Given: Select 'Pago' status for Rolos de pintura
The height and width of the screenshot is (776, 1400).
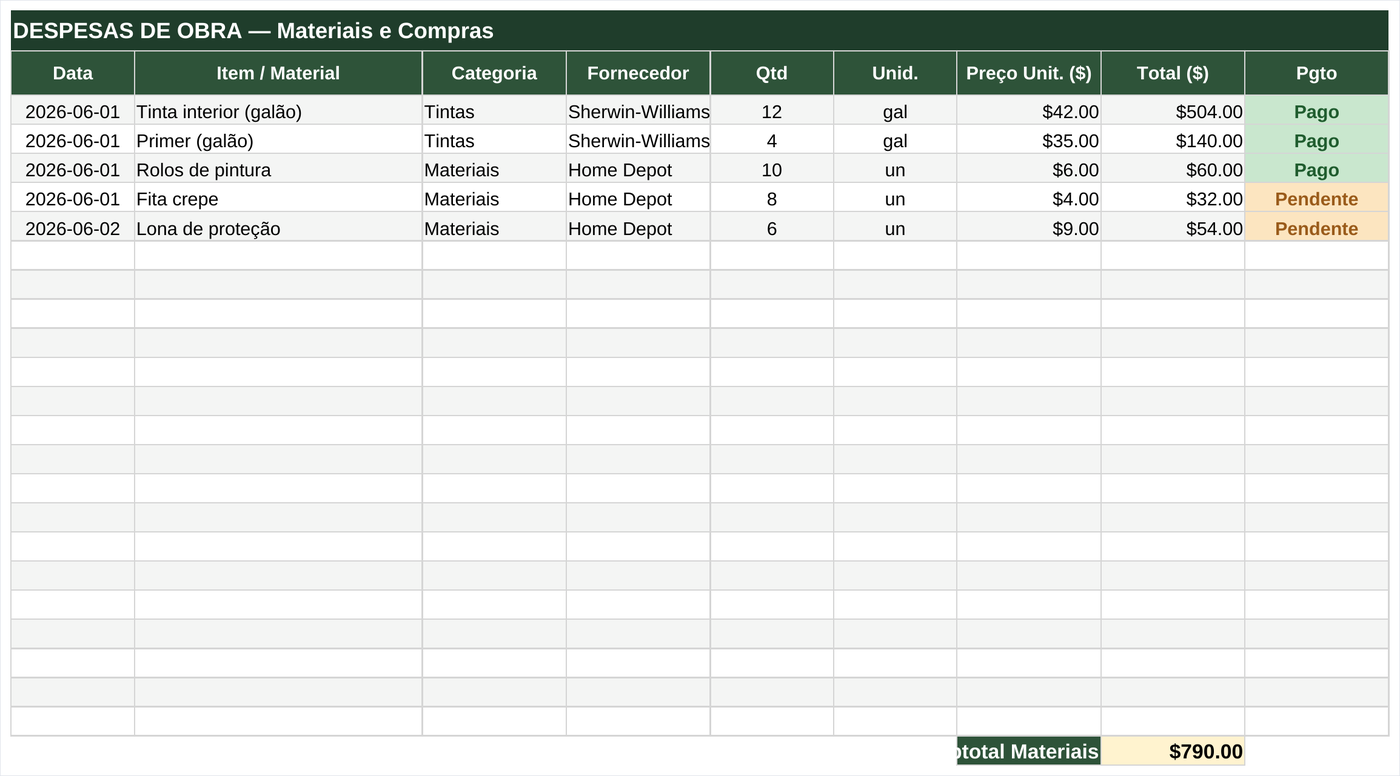Looking at the screenshot, I should (1316, 169).
